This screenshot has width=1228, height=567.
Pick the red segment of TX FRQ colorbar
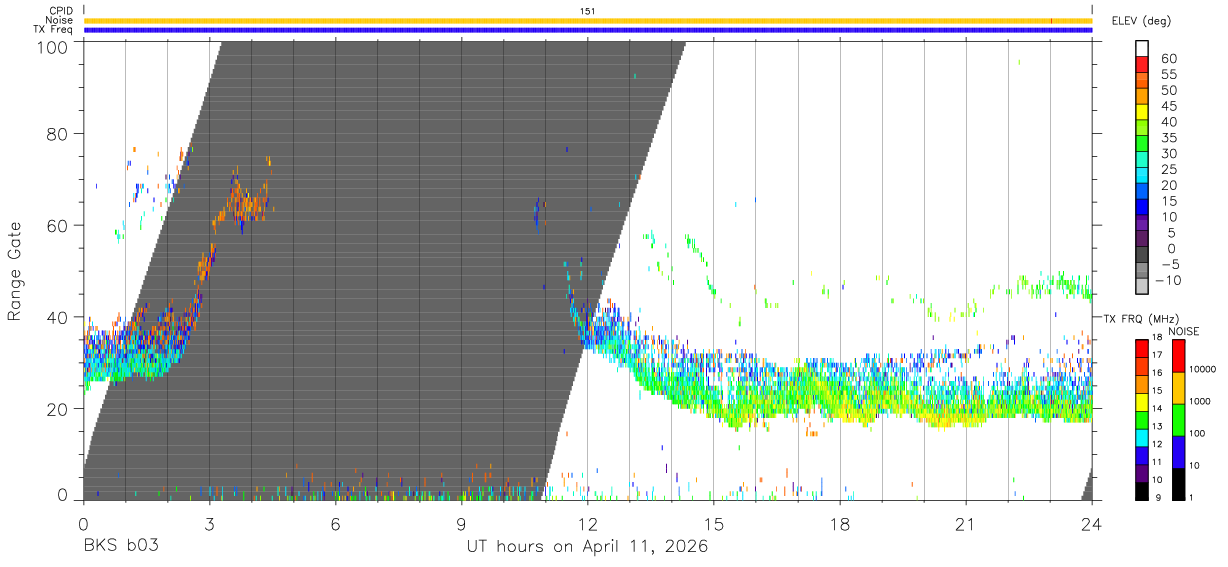(x=1142, y=348)
